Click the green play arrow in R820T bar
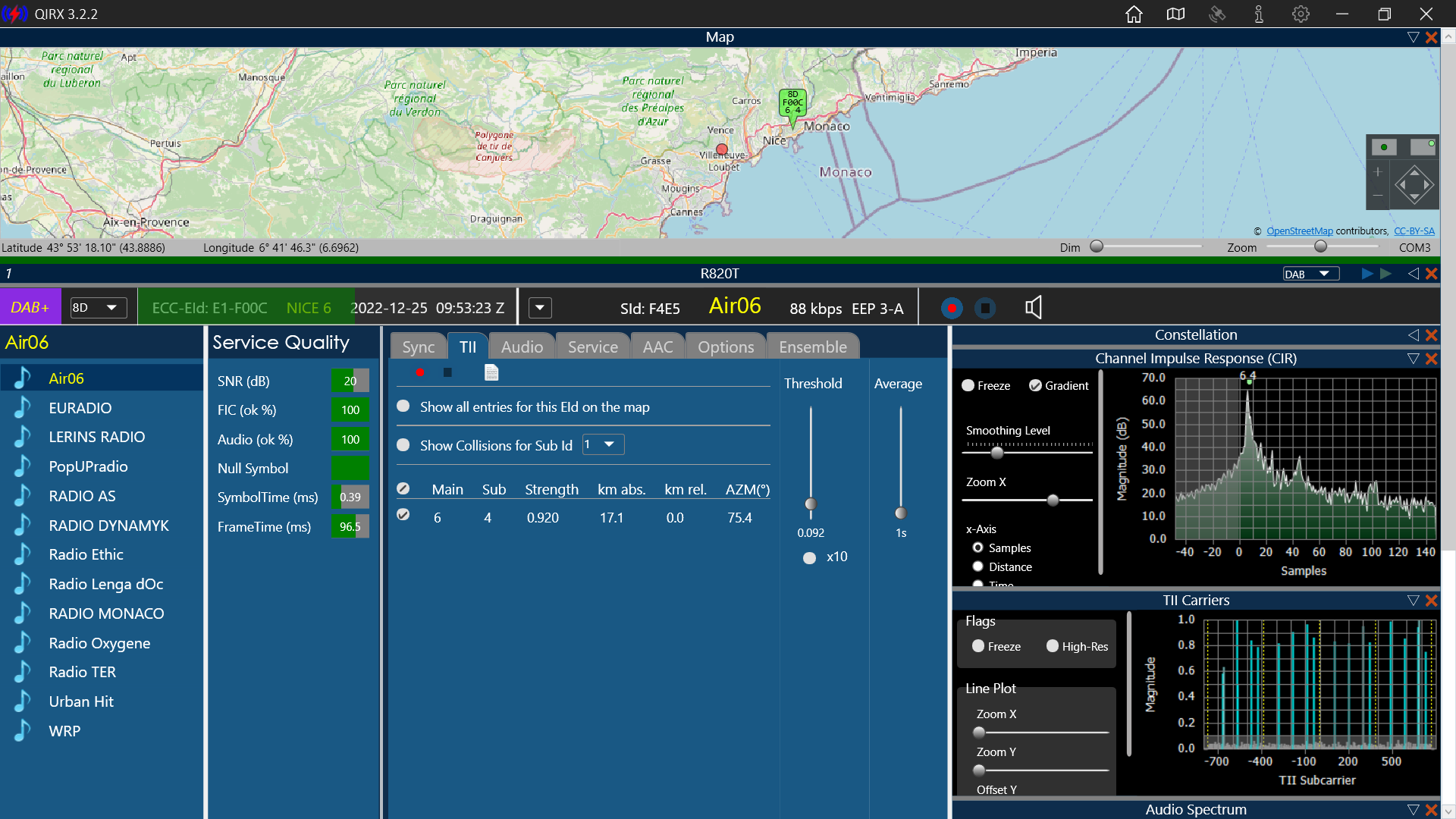This screenshot has height=819, width=1456. (x=1386, y=274)
